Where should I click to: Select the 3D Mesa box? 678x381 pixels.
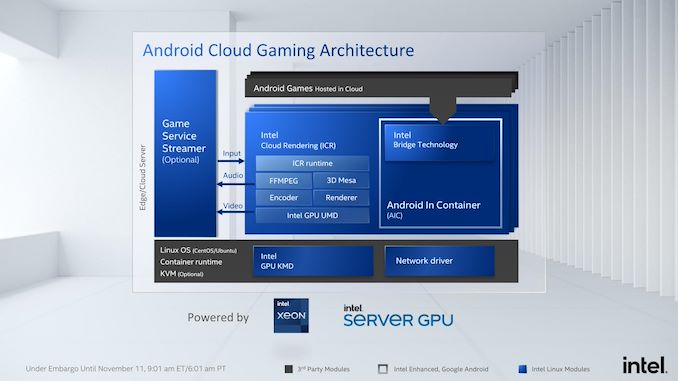point(341,181)
